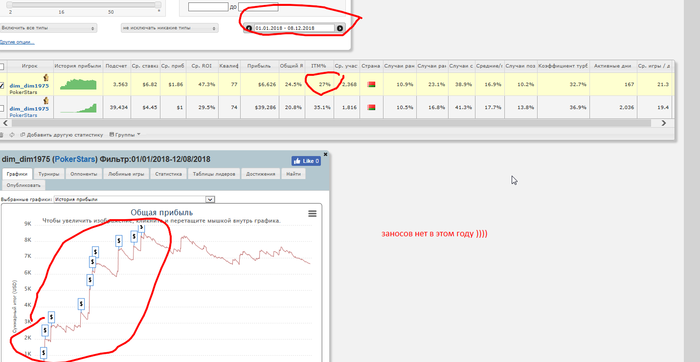700x362 pixels.
Task: Click the PokerStars link in the chart title
Action: [75, 159]
